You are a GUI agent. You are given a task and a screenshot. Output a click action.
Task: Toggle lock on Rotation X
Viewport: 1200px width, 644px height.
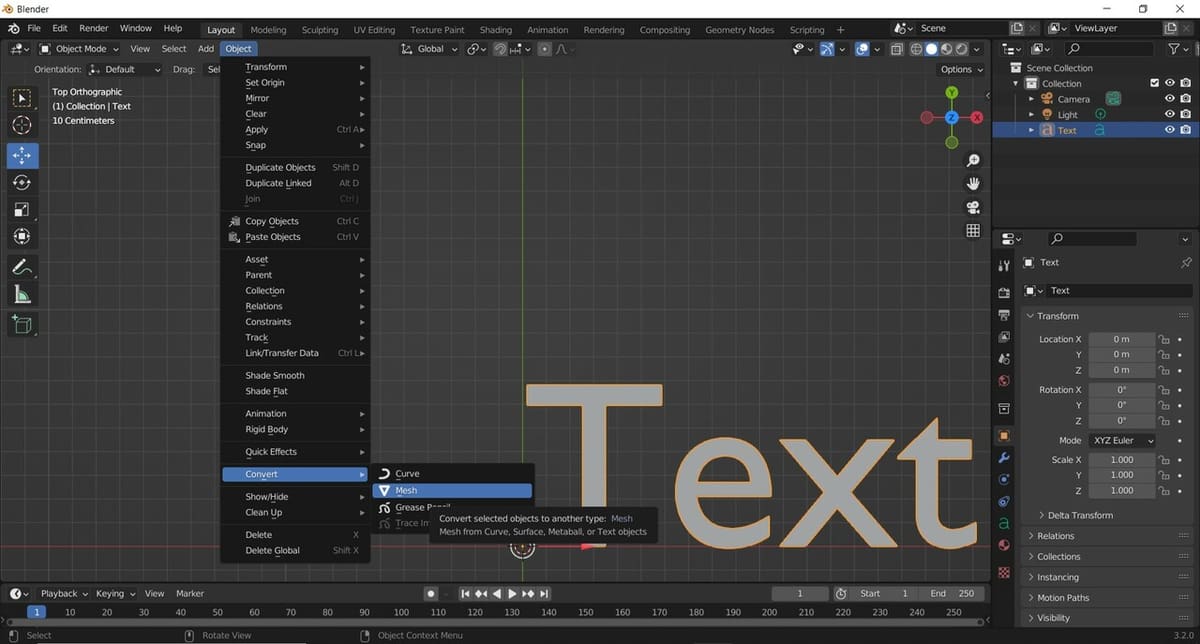(1163, 390)
